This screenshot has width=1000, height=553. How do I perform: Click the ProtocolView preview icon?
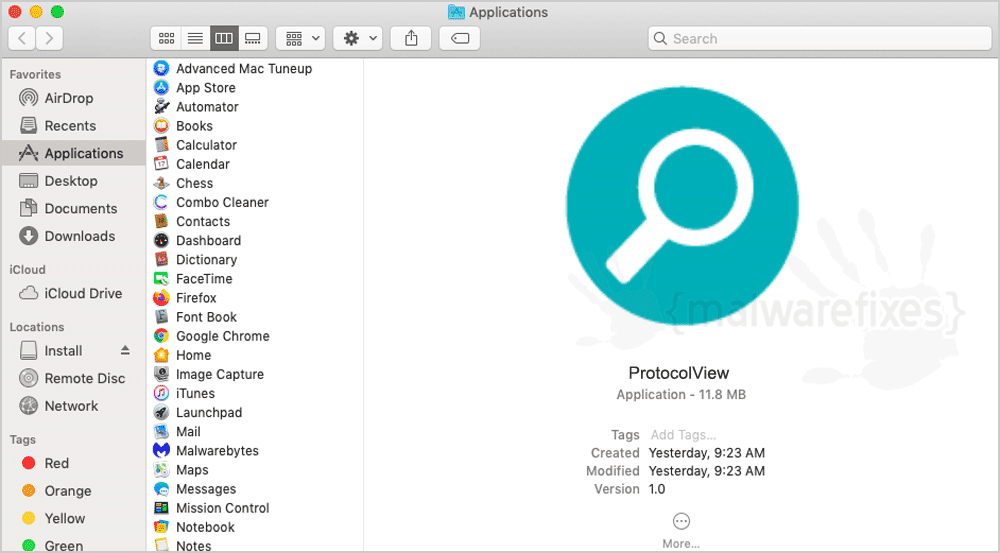(682, 206)
